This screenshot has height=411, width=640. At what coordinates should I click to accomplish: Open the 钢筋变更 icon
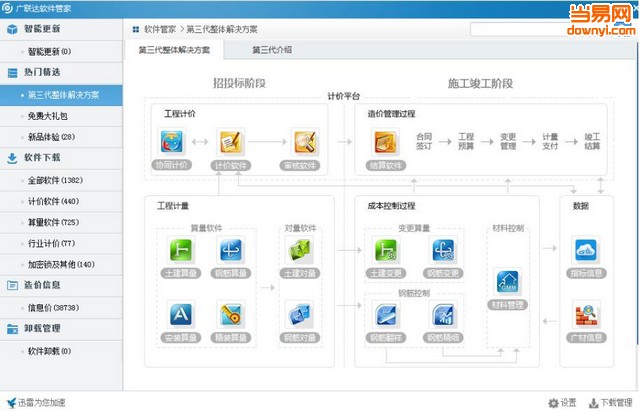(443, 249)
